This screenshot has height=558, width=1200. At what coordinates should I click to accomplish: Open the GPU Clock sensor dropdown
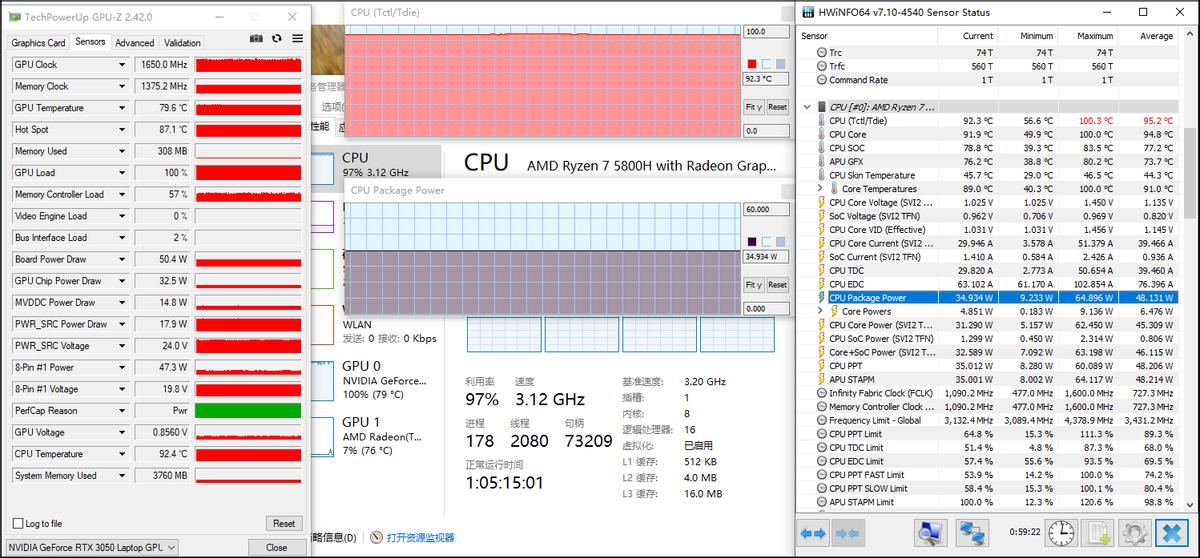pyautogui.click(x=122, y=65)
